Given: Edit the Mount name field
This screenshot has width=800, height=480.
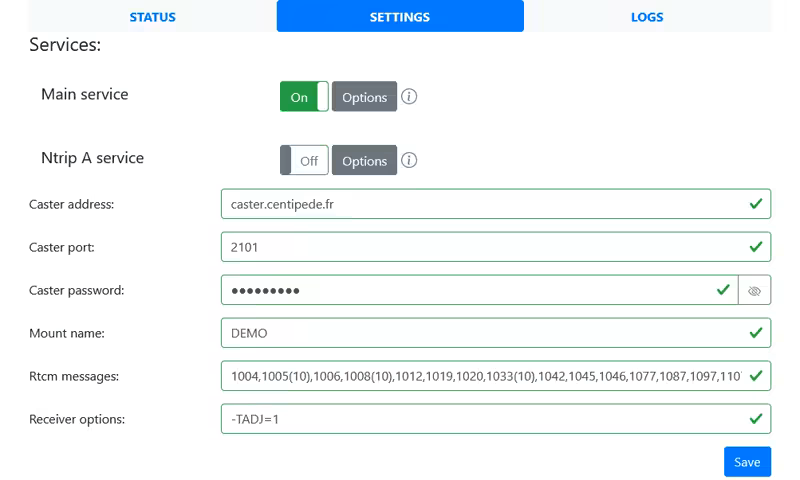Looking at the screenshot, I should click(480, 333).
